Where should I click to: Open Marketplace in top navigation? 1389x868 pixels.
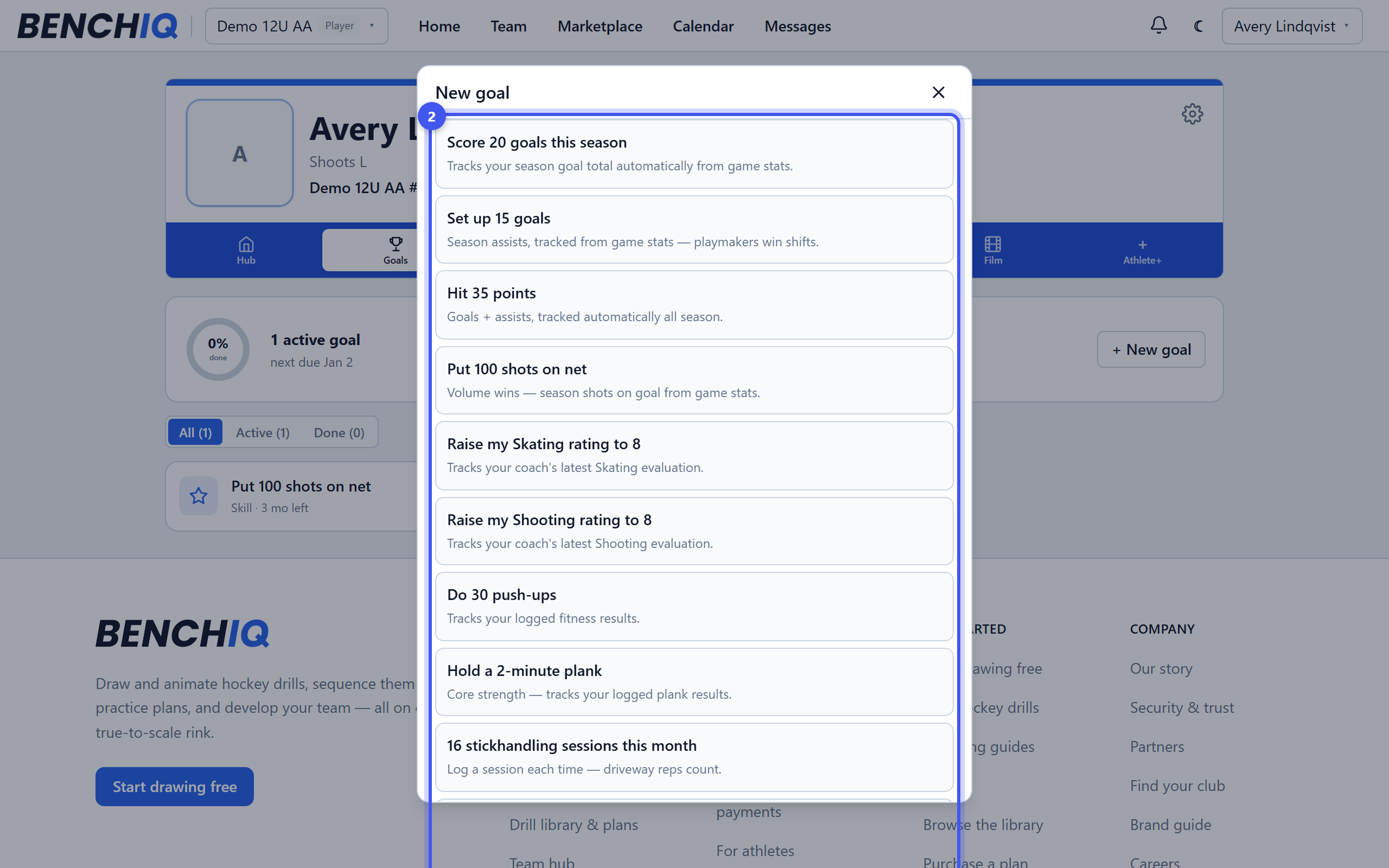(600, 26)
